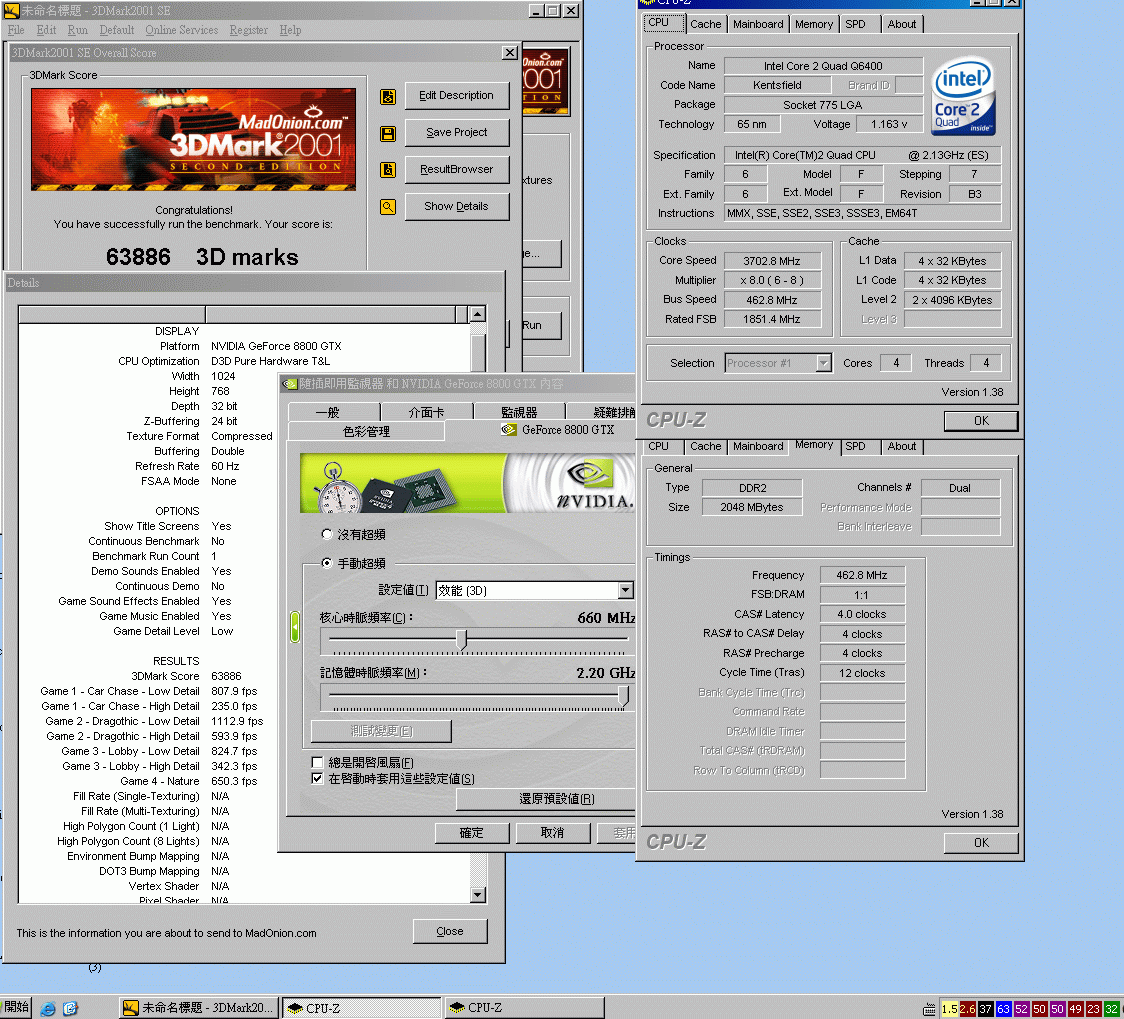Click OK in the lower CPU-Z Memory window
The width and height of the screenshot is (1124, 1019).
click(x=981, y=843)
